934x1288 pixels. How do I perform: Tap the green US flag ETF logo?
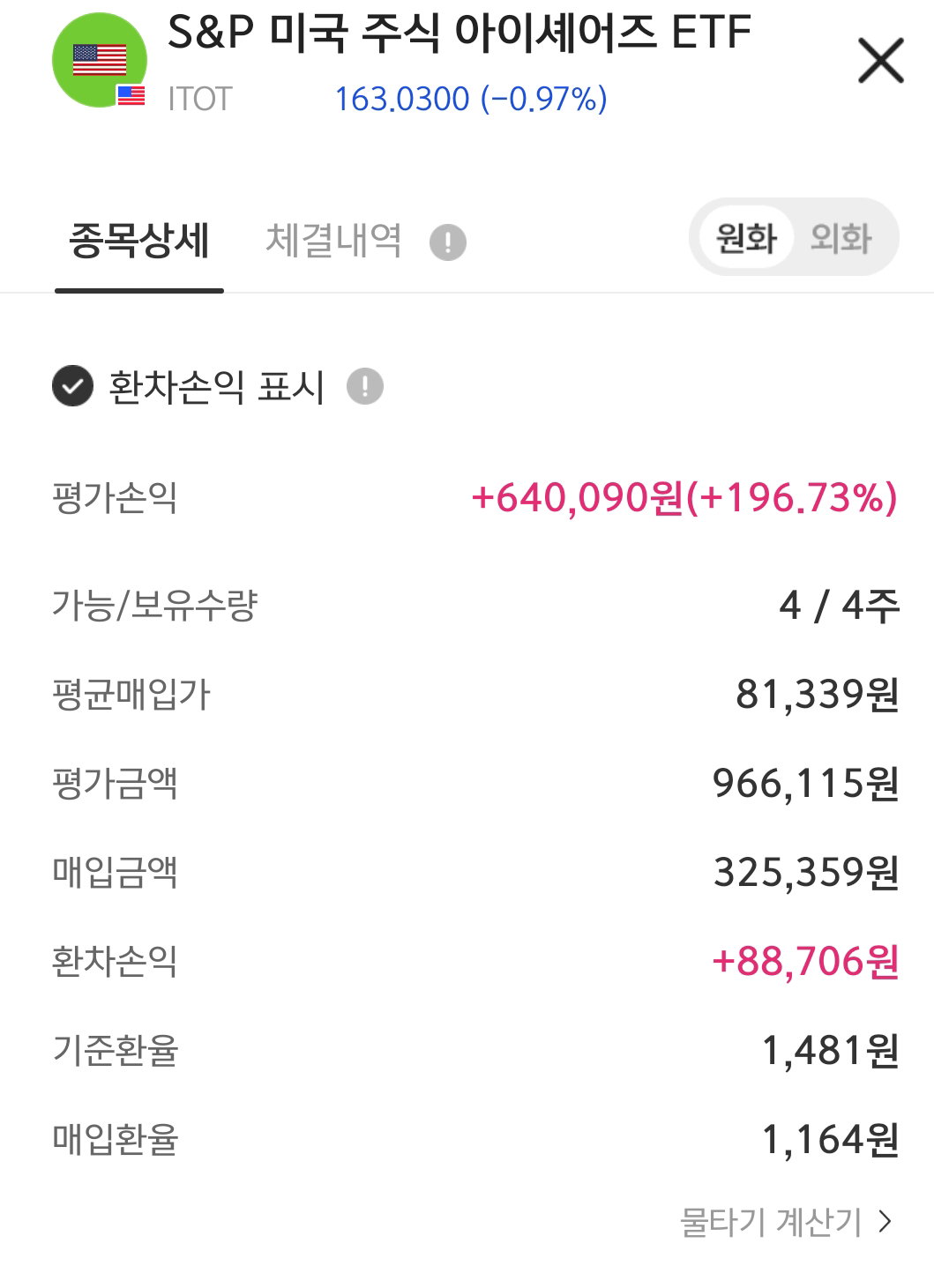(x=99, y=60)
